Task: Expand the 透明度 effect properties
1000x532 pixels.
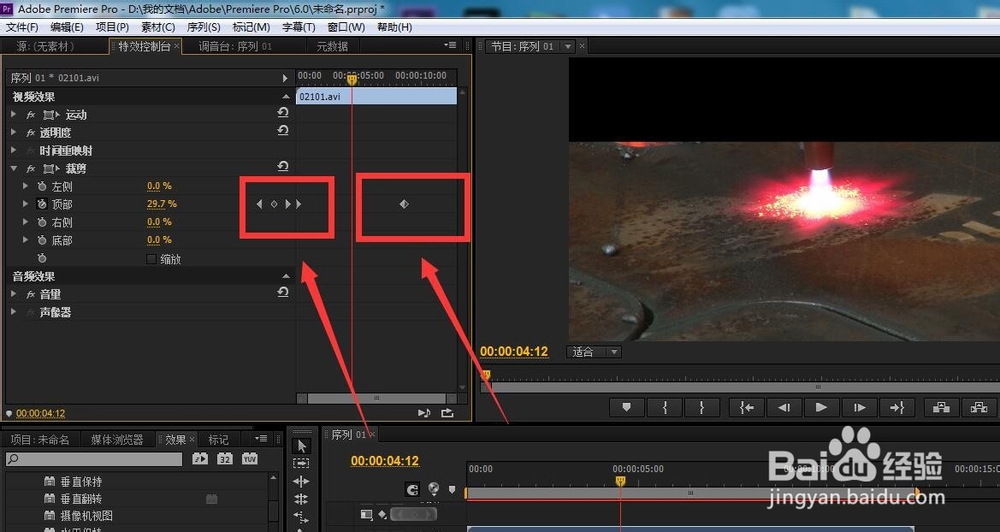Action: pyautogui.click(x=14, y=132)
